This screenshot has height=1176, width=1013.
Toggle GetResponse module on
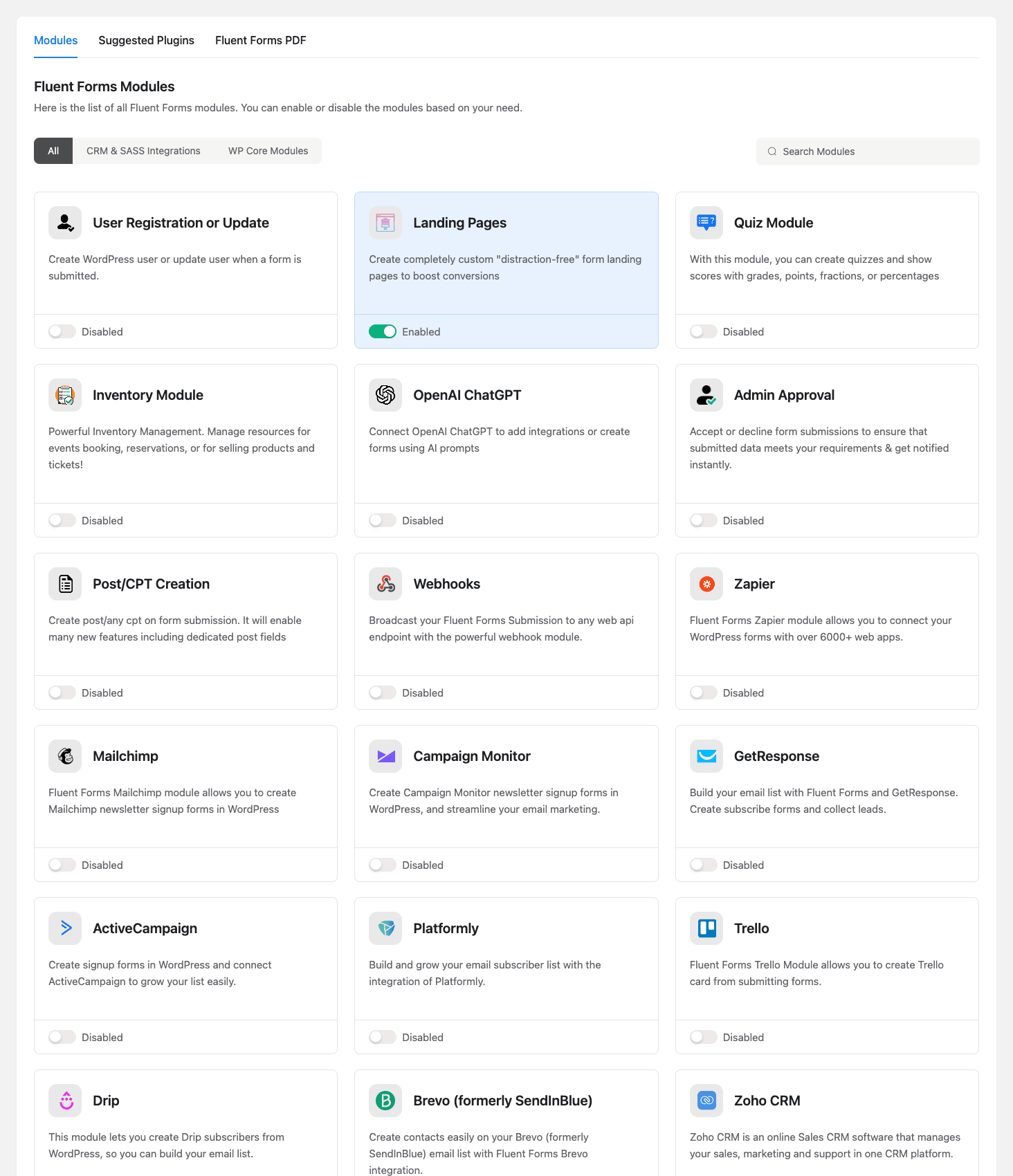click(x=704, y=865)
